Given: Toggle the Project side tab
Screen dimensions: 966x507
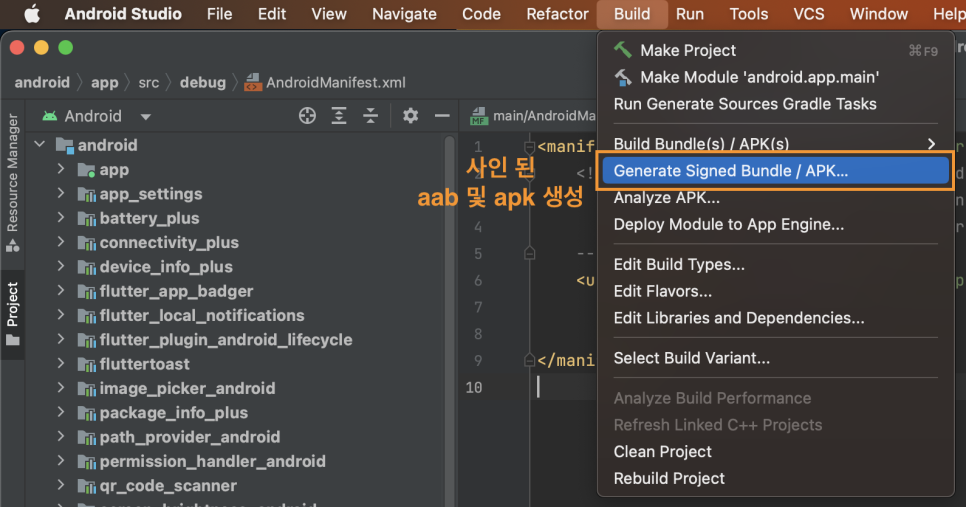Looking at the screenshot, I should 12,314.
